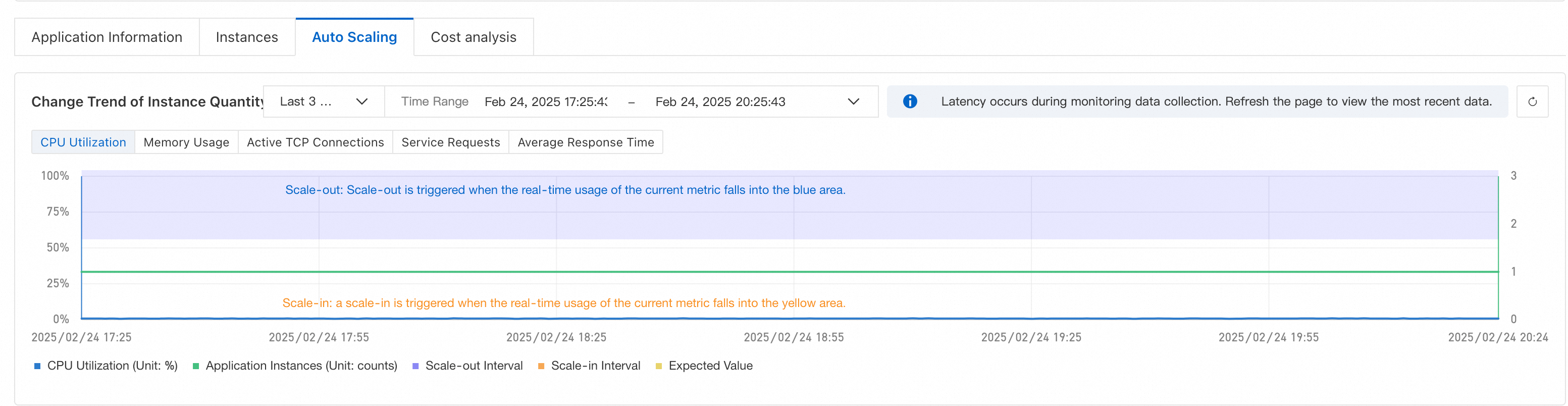Select the Auto Scaling tab

coord(354,37)
